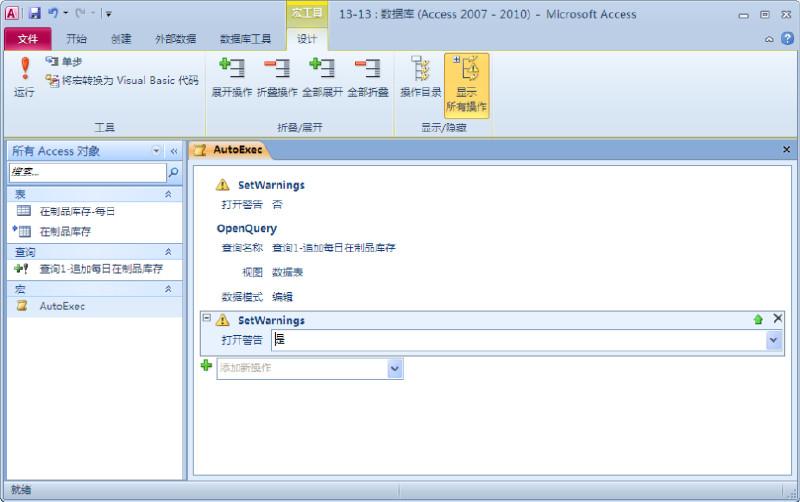Close the AutoExec macro tab
The width and height of the screenshot is (800, 502).
click(x=786, y=149)
